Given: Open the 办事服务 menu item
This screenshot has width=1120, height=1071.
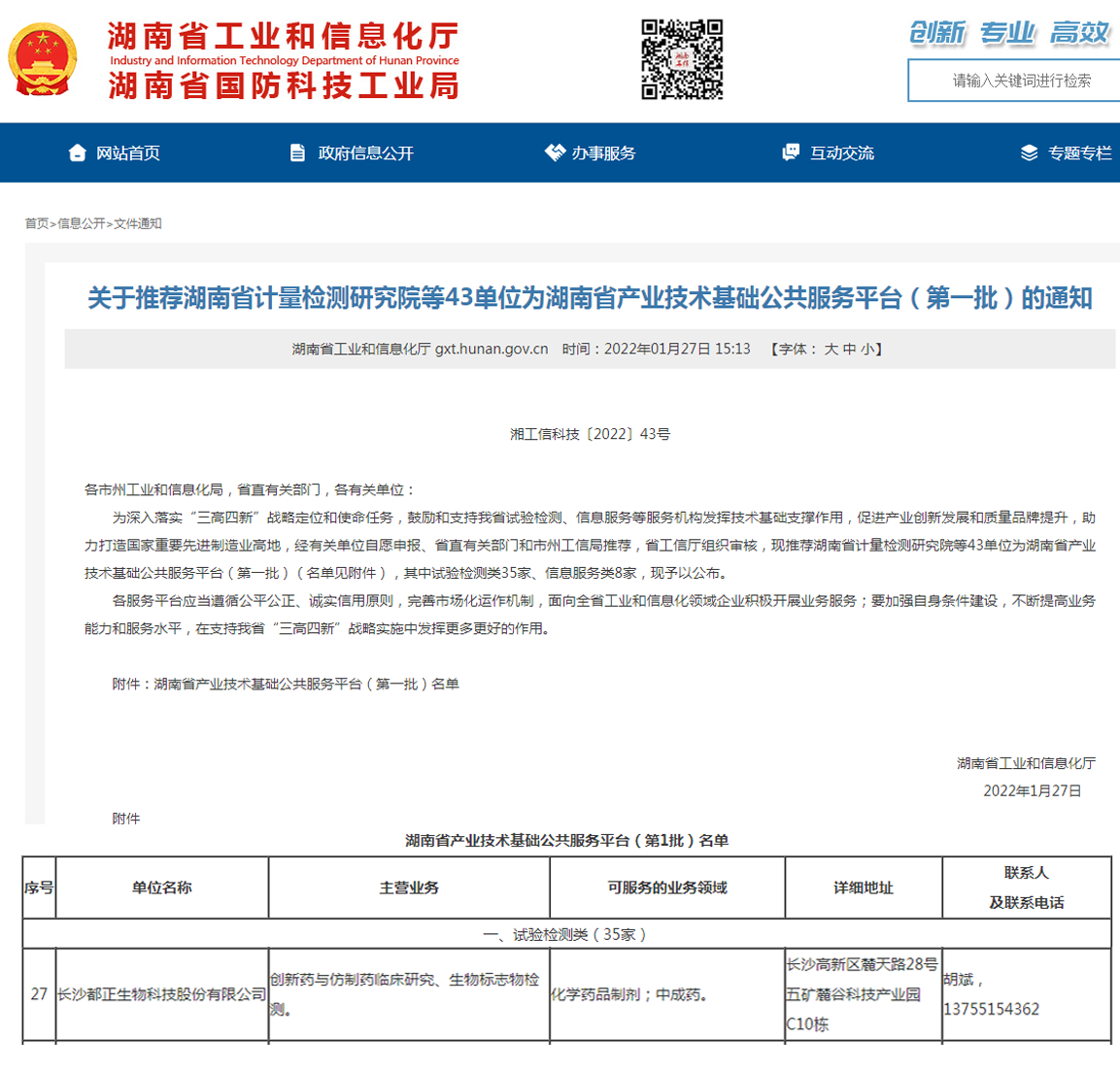Looking at the screenshot, I should pyautogui.click(x=603, y=152).
